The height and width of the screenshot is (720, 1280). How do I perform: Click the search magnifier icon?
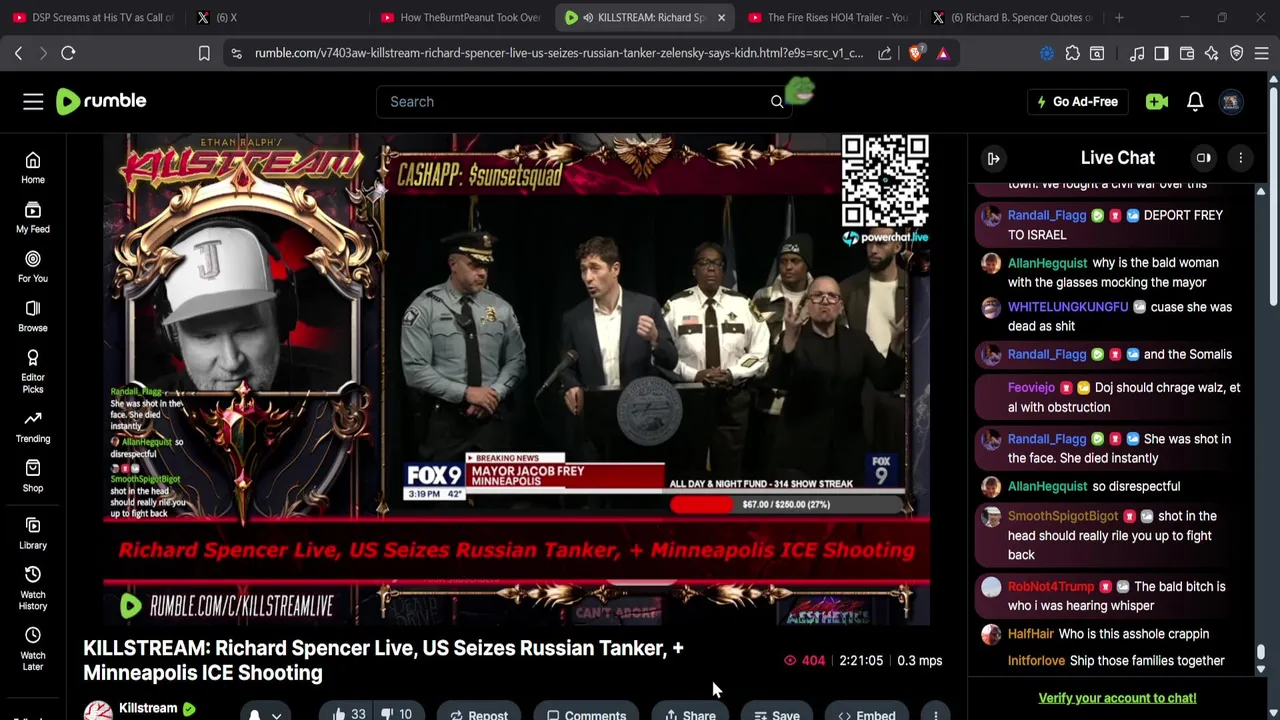(777, 101)
